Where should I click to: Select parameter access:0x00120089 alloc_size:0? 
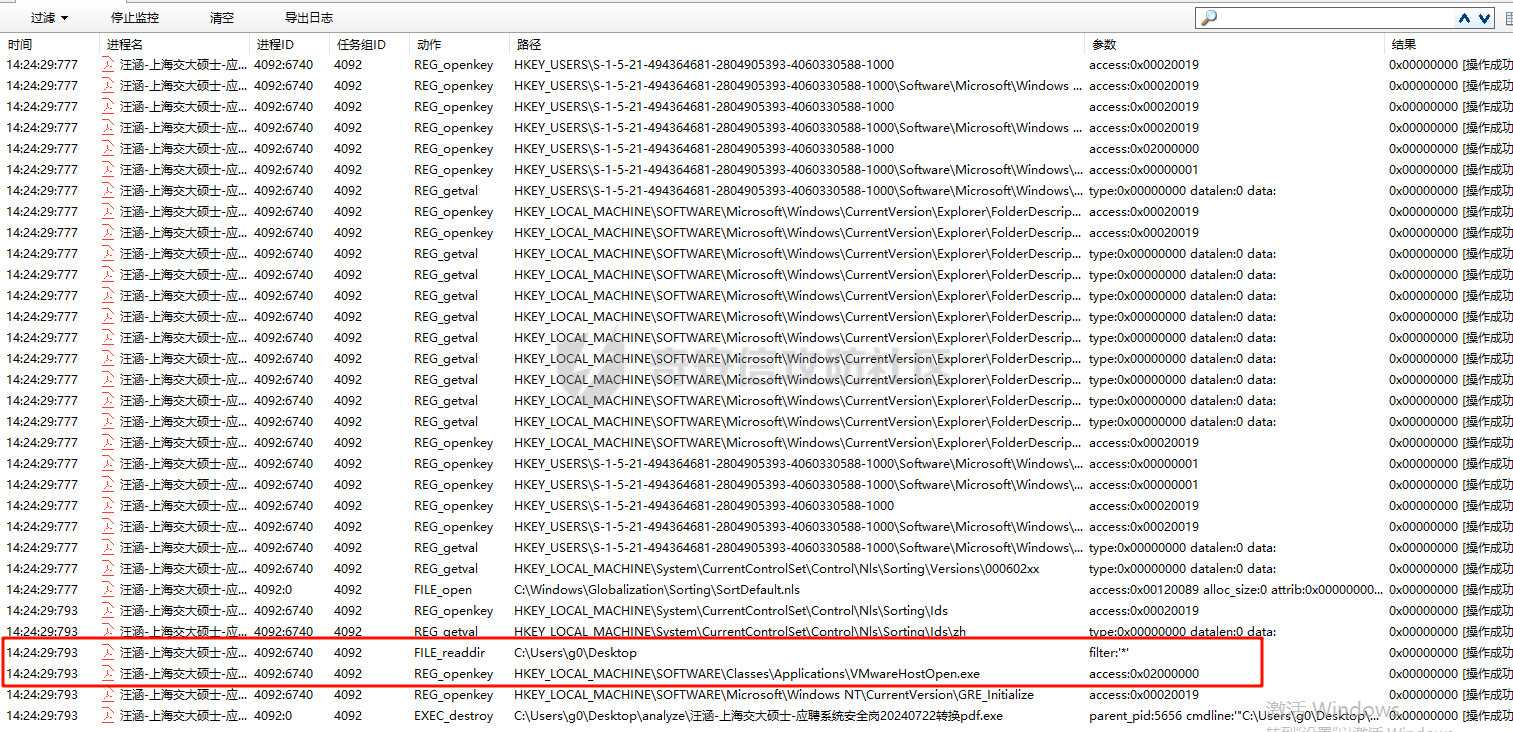(1234, 590)
